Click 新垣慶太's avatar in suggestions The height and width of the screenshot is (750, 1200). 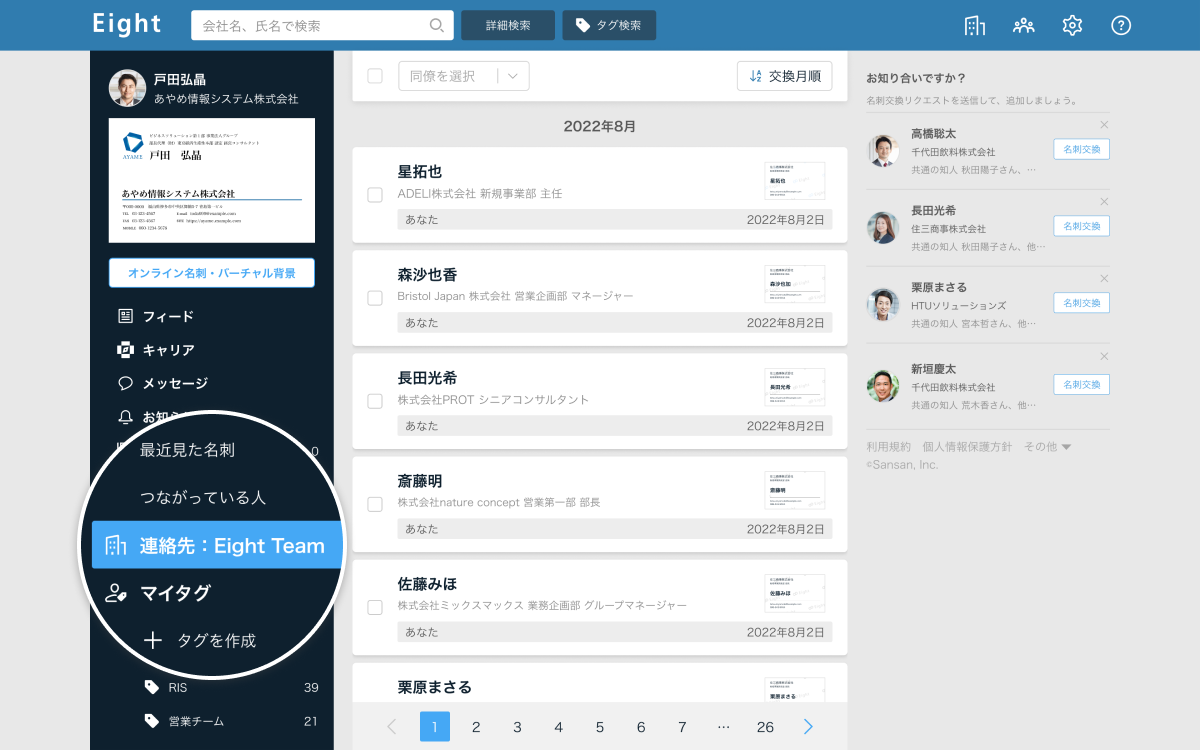[883, 386]
